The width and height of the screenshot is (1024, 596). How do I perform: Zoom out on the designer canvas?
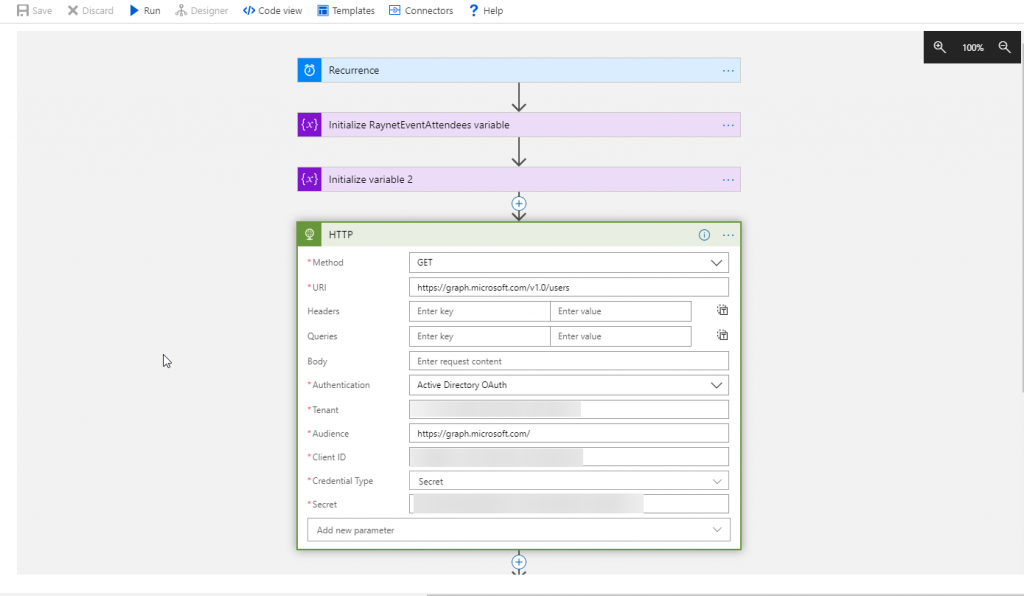[x=1004, y=47]
